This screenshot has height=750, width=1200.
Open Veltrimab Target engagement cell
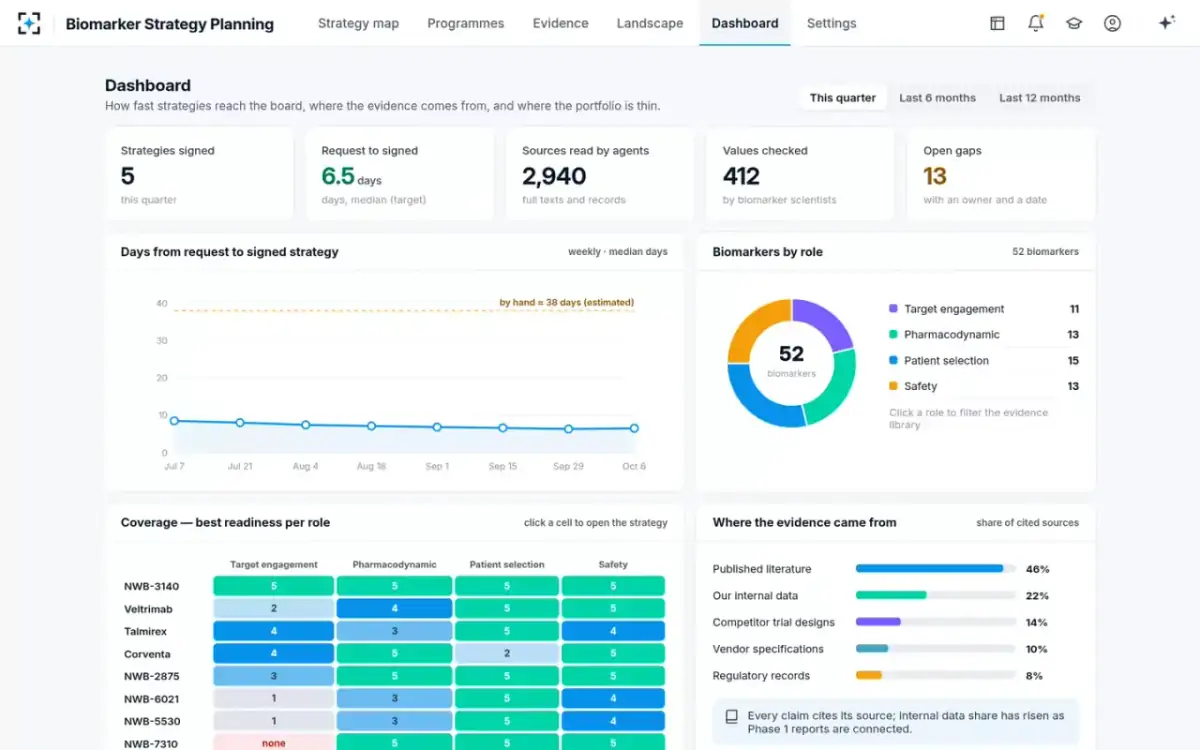pyautogui.click(x=274, y=608)
